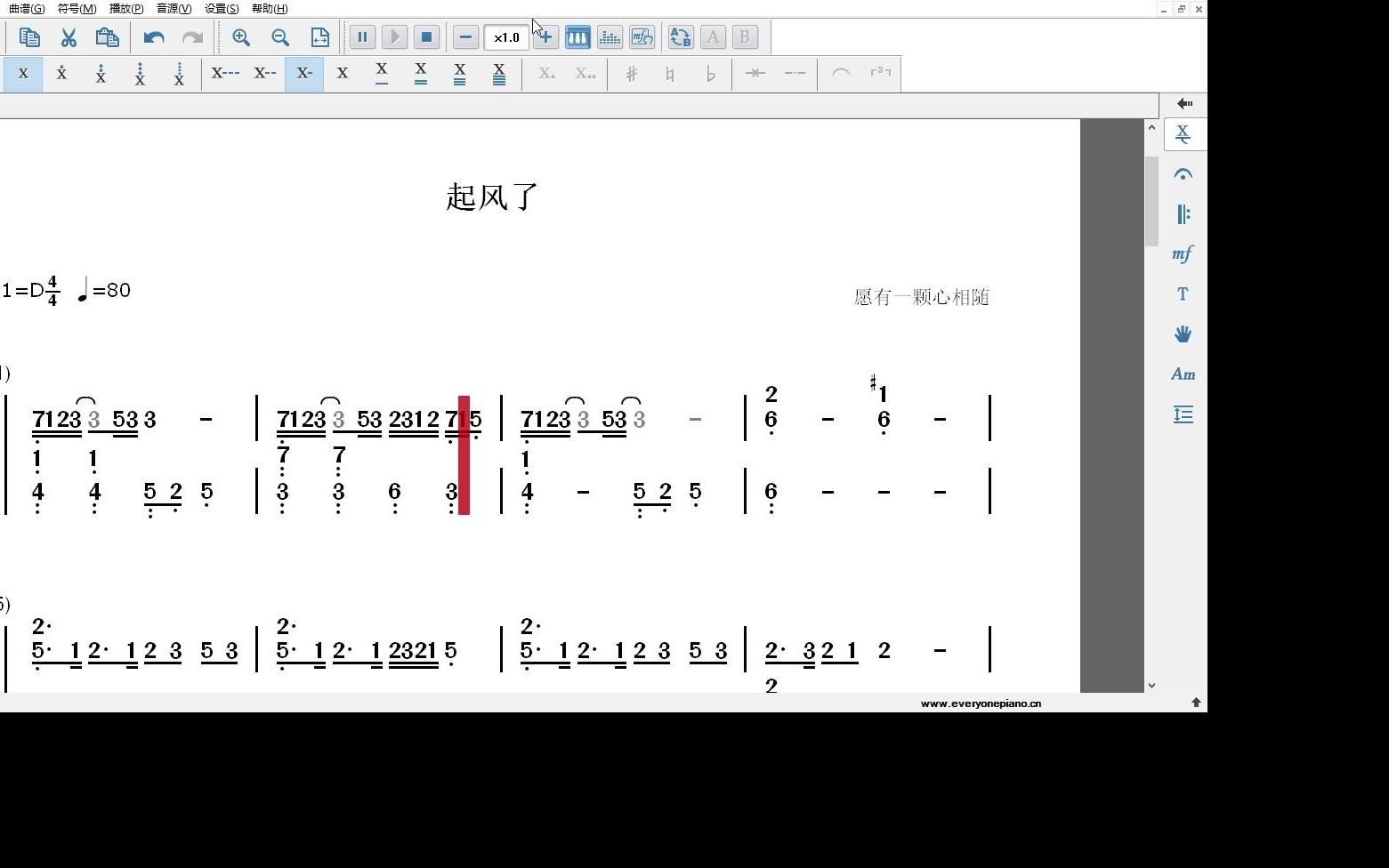Zoom out of the score
Viewport: 1389px width, 868px height.
click(x=280, y=37)
